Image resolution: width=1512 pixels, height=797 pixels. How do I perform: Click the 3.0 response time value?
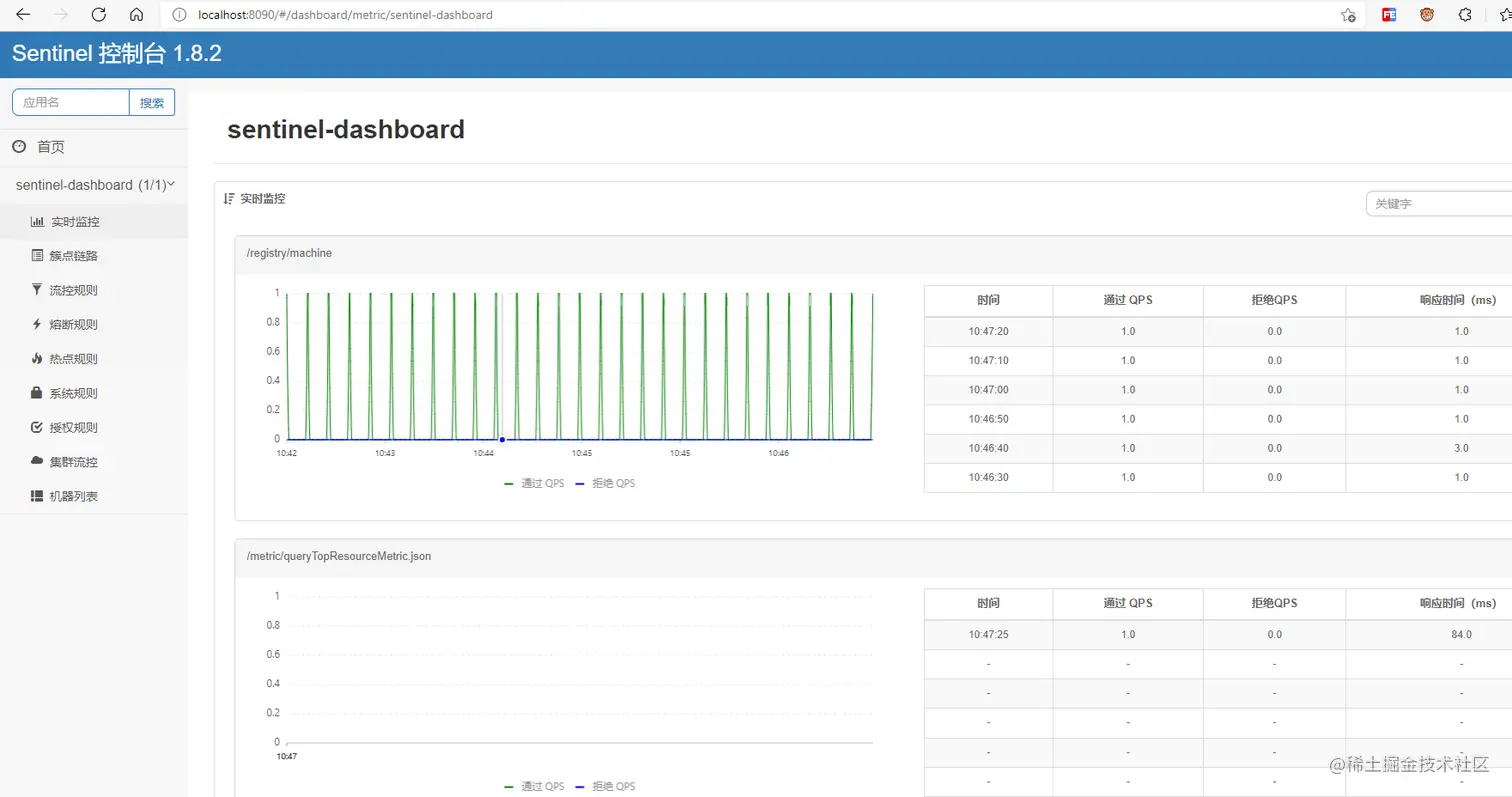pyautogui.click(x=1461, y=448)
